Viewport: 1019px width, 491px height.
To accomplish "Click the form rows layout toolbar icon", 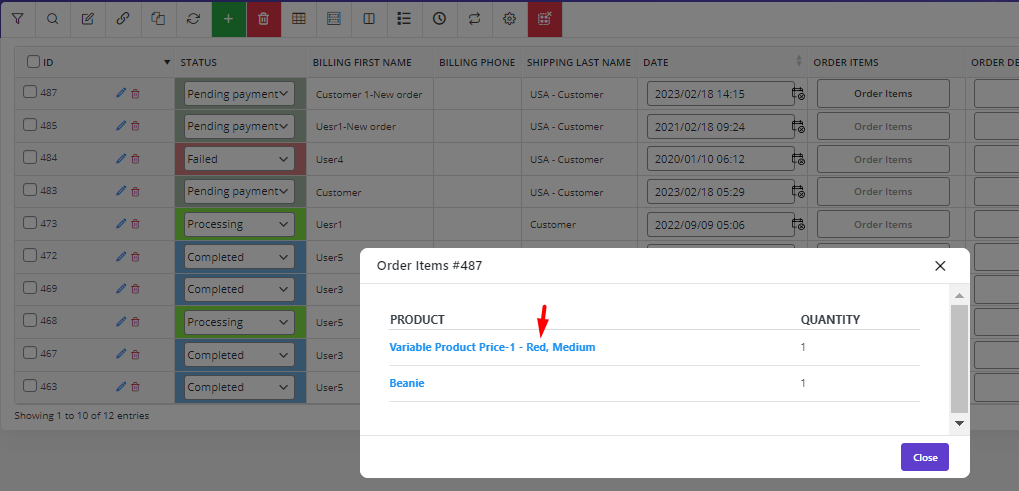I will click(334, 19).
